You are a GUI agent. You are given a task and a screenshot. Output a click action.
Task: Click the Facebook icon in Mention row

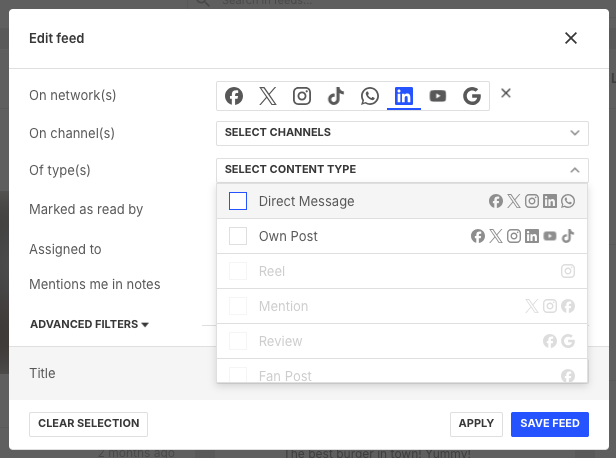(568, 306)
